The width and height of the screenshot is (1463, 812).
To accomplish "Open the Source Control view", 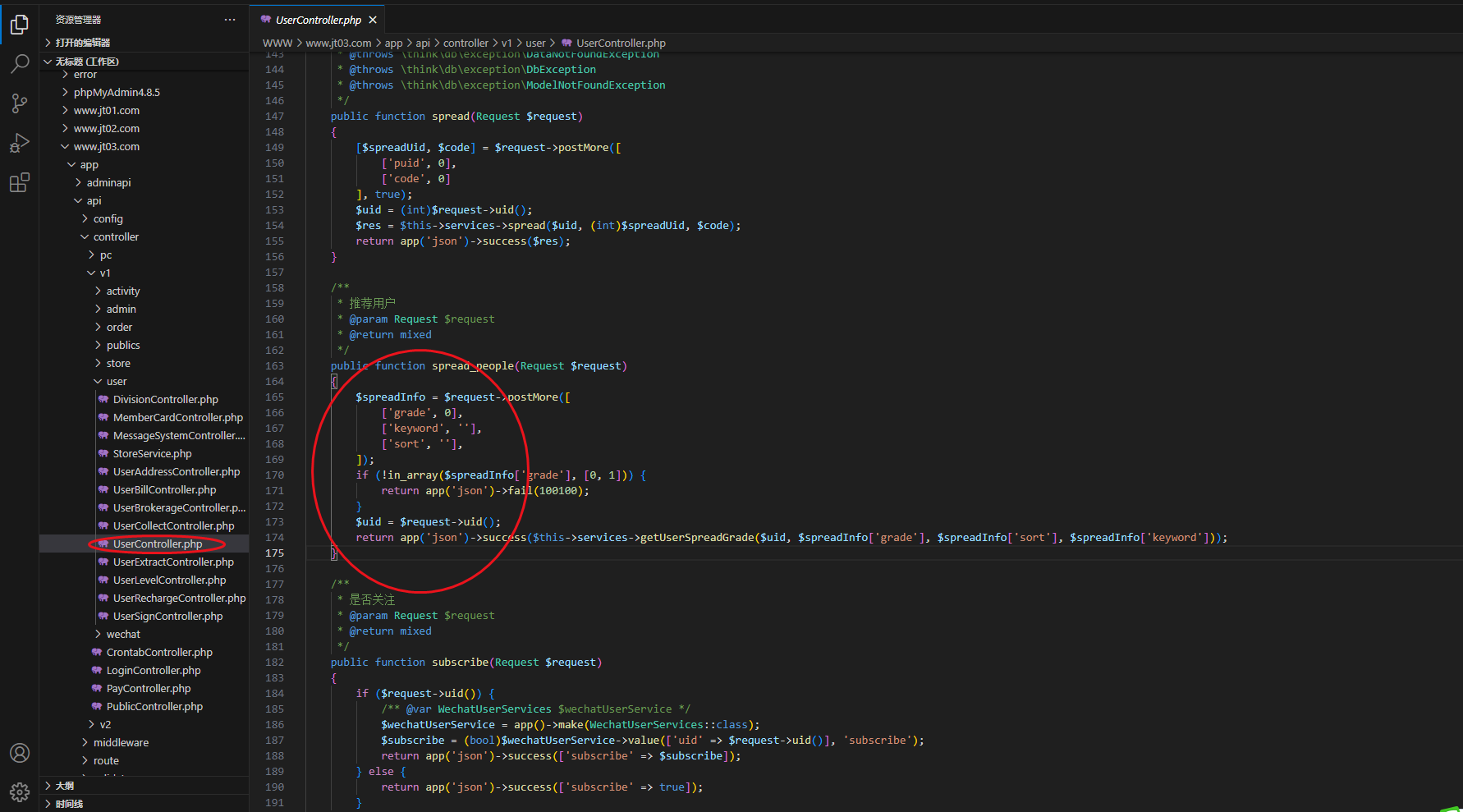I will pyautogui.click(x=20, y=103).
